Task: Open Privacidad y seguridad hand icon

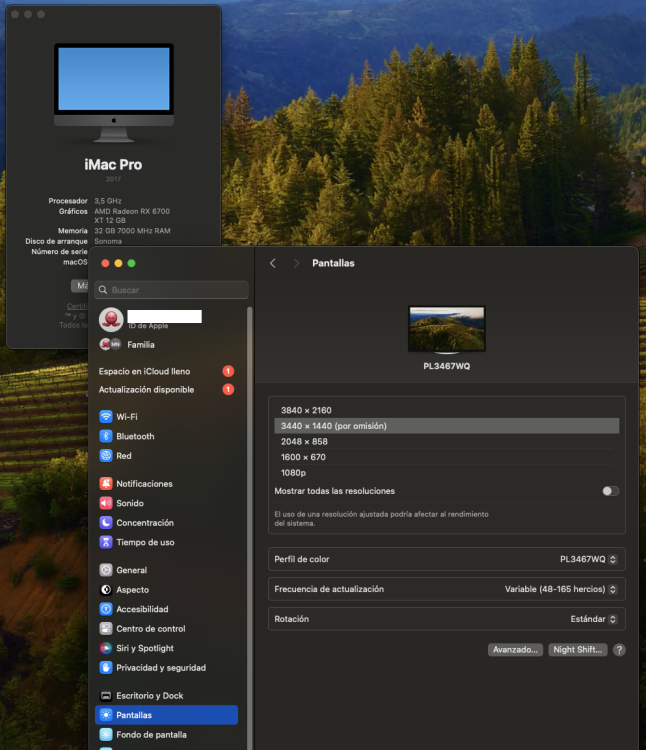Action: click(x=106, y=668)
